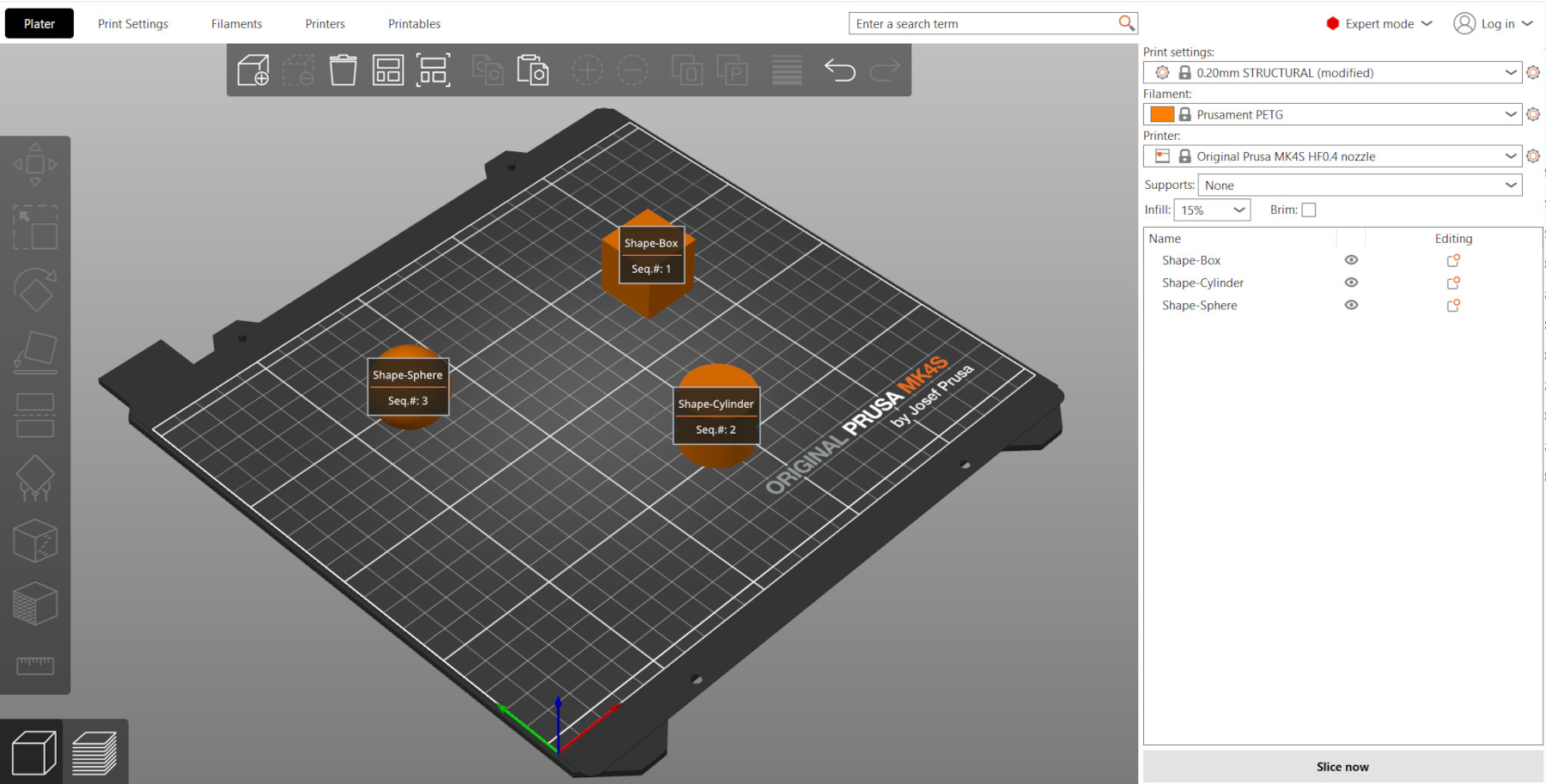Click the Arrange objects icon
Viewport: 1546px width, 784px height.
coord(388,70)
